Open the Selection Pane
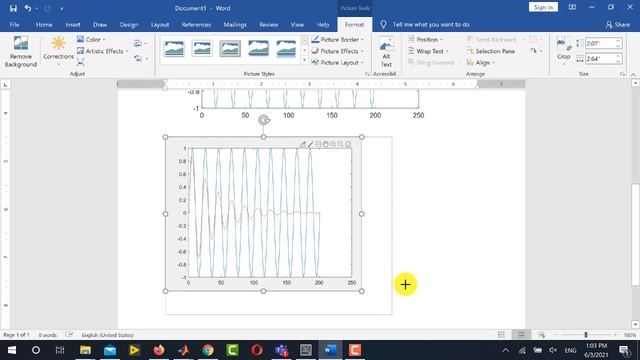The width and height of the screenshot is (640, 360). pyautogui.click(x=491, y=51)
